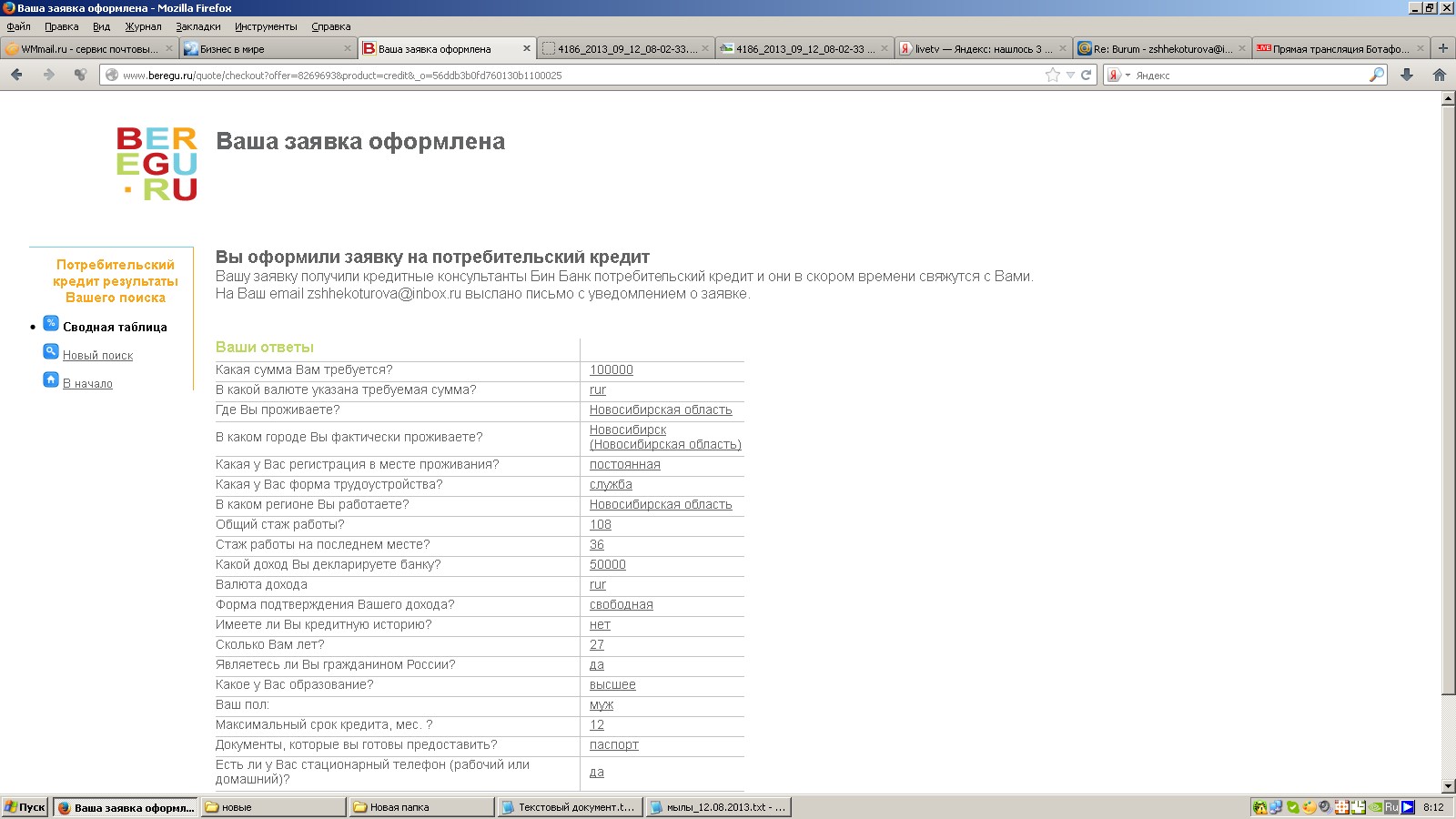Close the livetv — Яндекс tab

pos(1062,49)
